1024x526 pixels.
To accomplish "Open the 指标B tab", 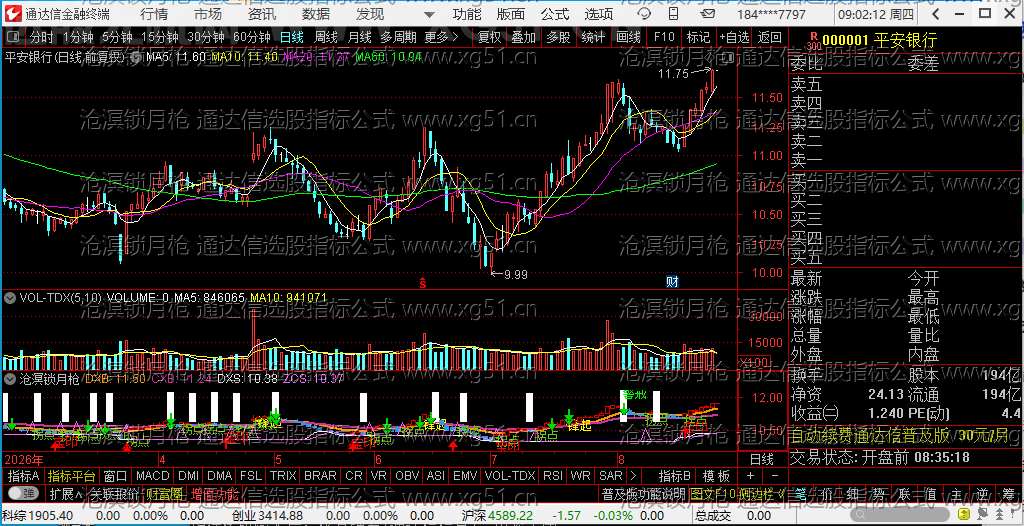I will [x=675, y=476].
